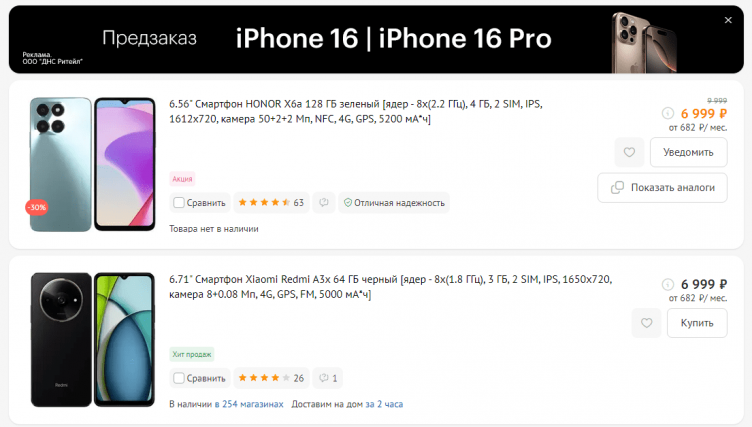Check Сравнить box for HONOR X6a
This screenshot has height=427, width=752.
(179, 203)
